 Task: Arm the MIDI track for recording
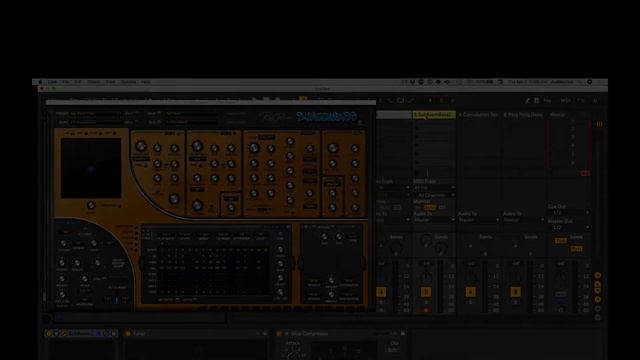[x=425, y=310]
